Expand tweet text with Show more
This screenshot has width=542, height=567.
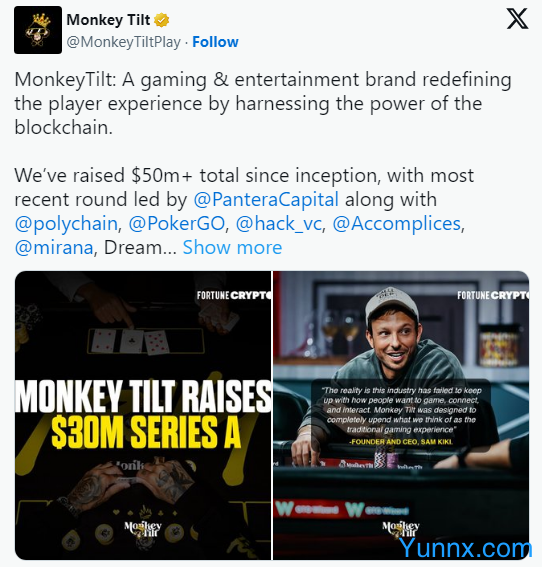click(x=232, y=248)
